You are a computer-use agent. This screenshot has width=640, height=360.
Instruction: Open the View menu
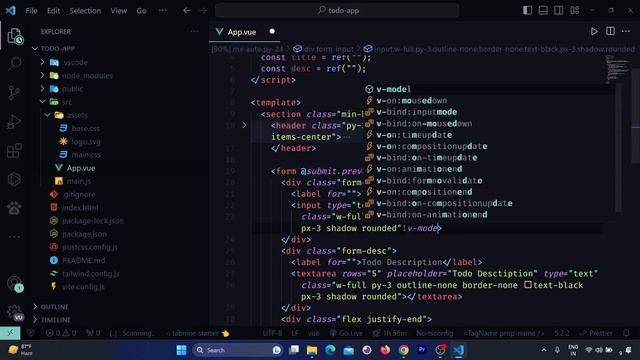118,11
